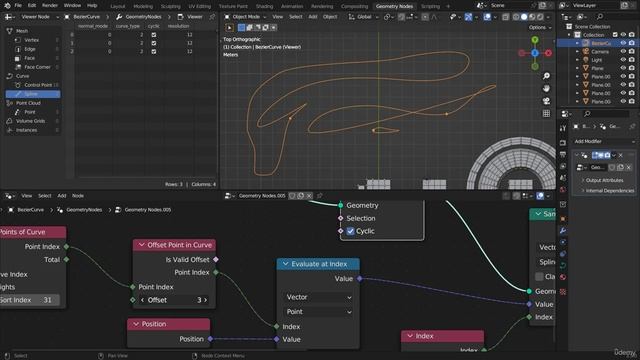
Task: Switch to solid shading mode
Action: click(524, 17)
